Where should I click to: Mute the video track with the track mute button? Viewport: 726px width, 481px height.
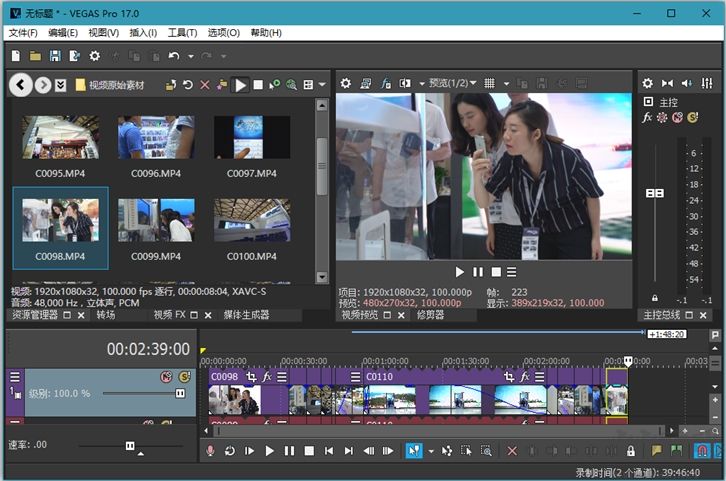tap(167, 377)
